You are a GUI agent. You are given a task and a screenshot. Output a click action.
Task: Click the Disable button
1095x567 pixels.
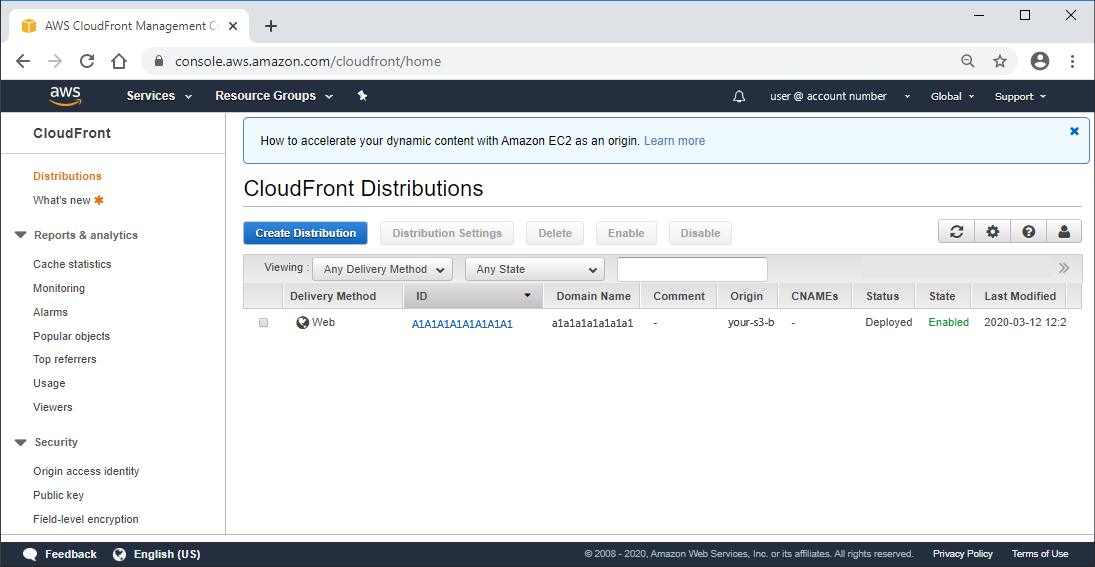[x=700, y=233]
